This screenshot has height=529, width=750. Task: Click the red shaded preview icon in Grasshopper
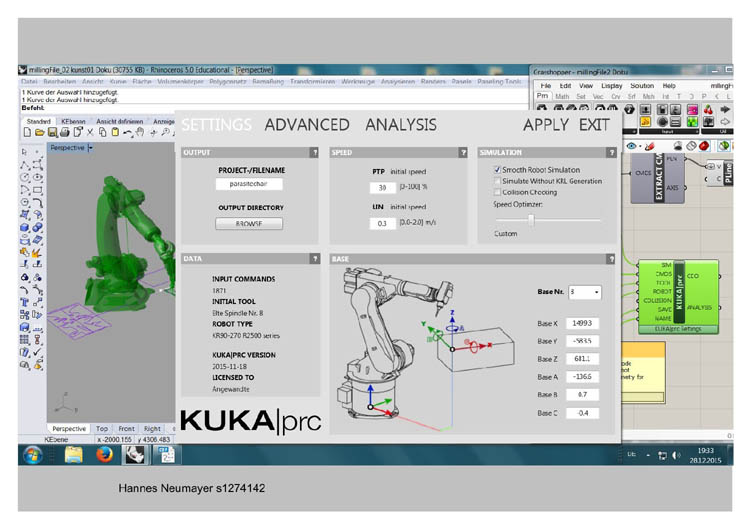tap(704, 146)
